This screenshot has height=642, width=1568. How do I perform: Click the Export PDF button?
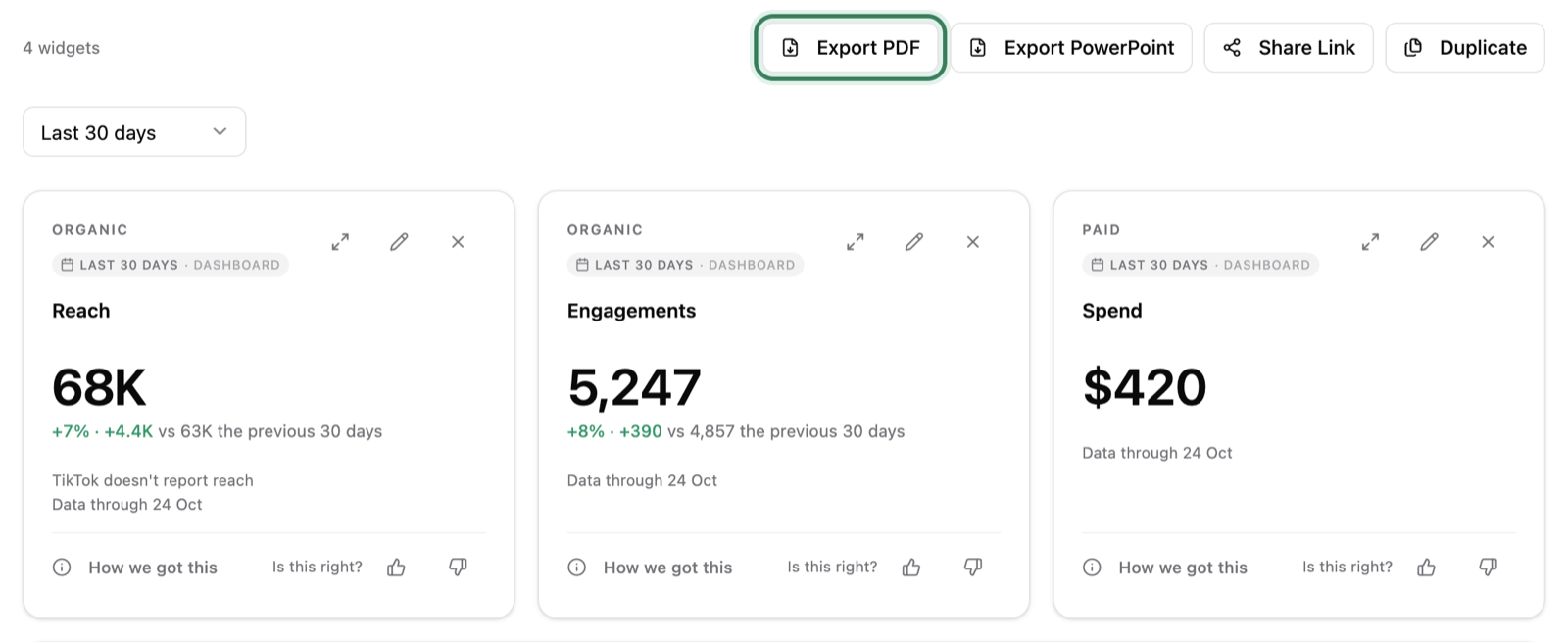click(x=850, y=47)
